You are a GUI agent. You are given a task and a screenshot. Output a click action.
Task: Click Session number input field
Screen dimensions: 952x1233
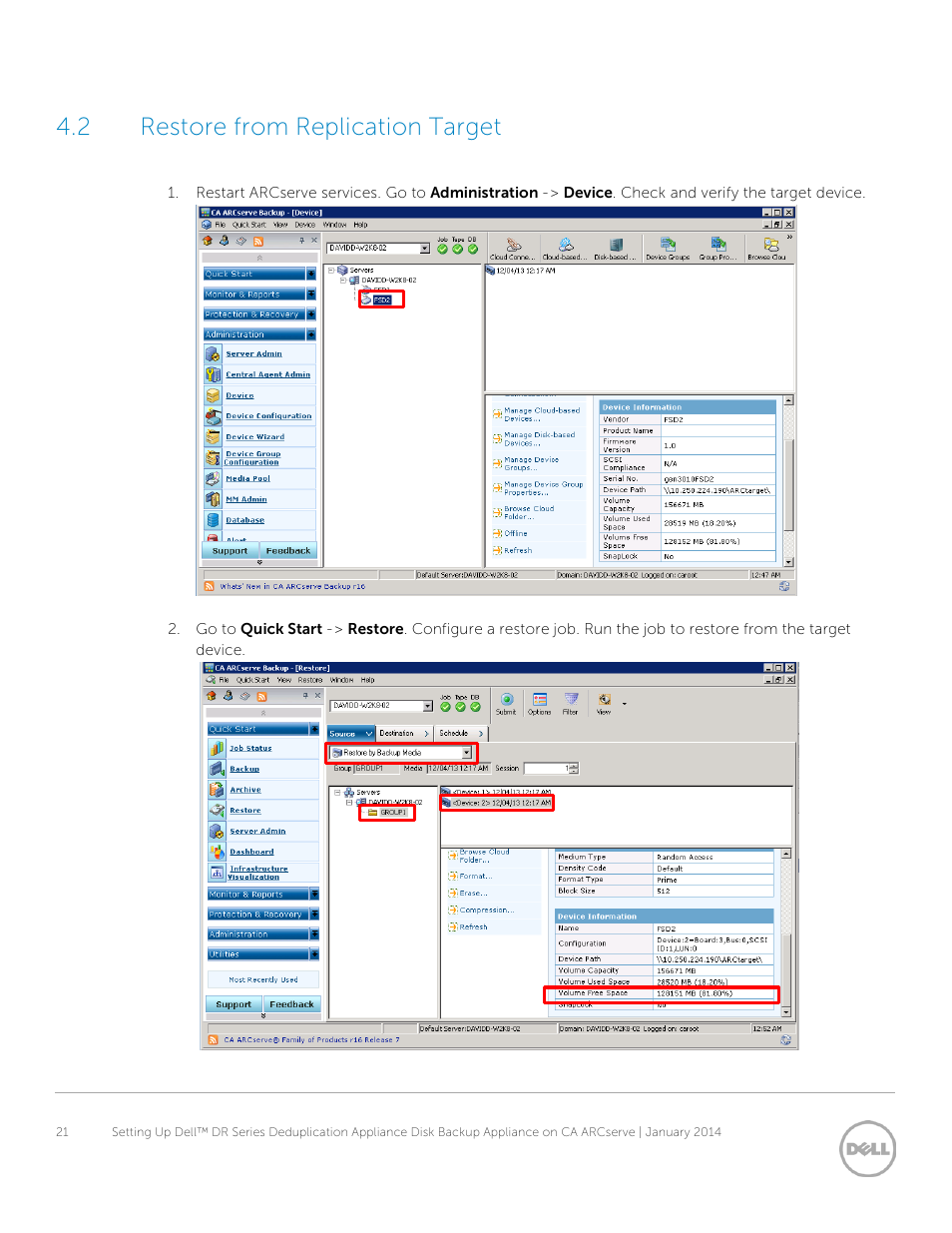point(546,769)
